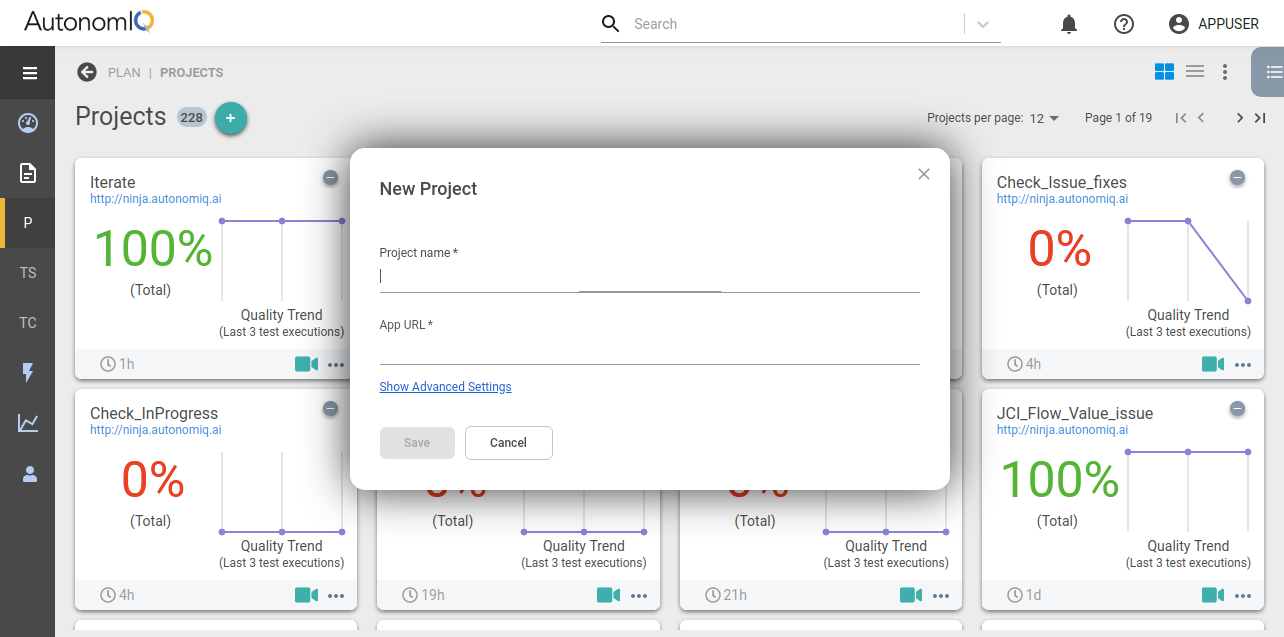Open the analytics chart icon in sidebar
Image resolution: width=1284 pixels, height=637 pixels.
28,423
